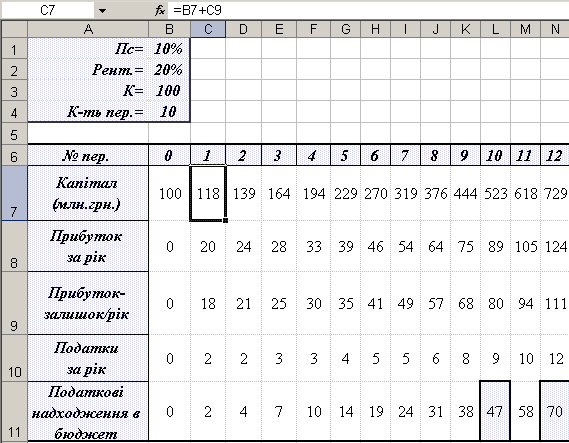Click profit remainder cell showing 49

coord(405,303)
